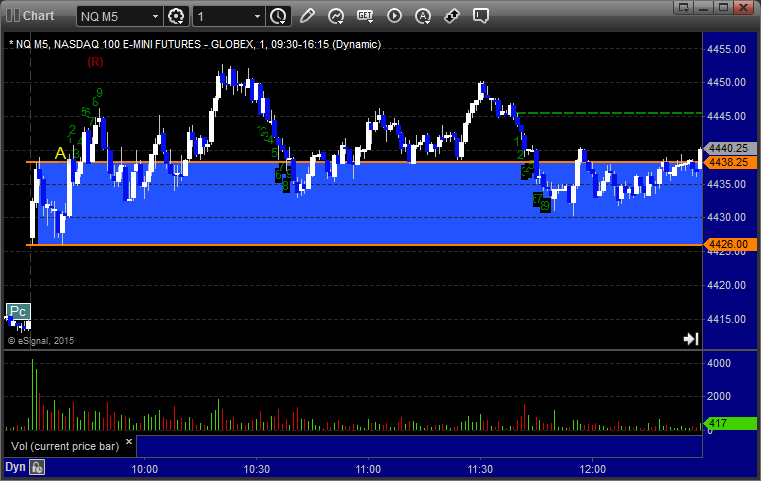
Task: Select the lower orange line at 4426.00
Action: pos(364,245)
